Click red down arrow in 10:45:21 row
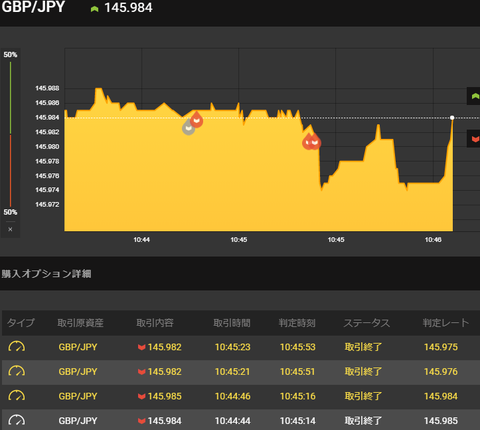Image resolution: width=480 pixels, height=430 pixels. click(142, 372)
